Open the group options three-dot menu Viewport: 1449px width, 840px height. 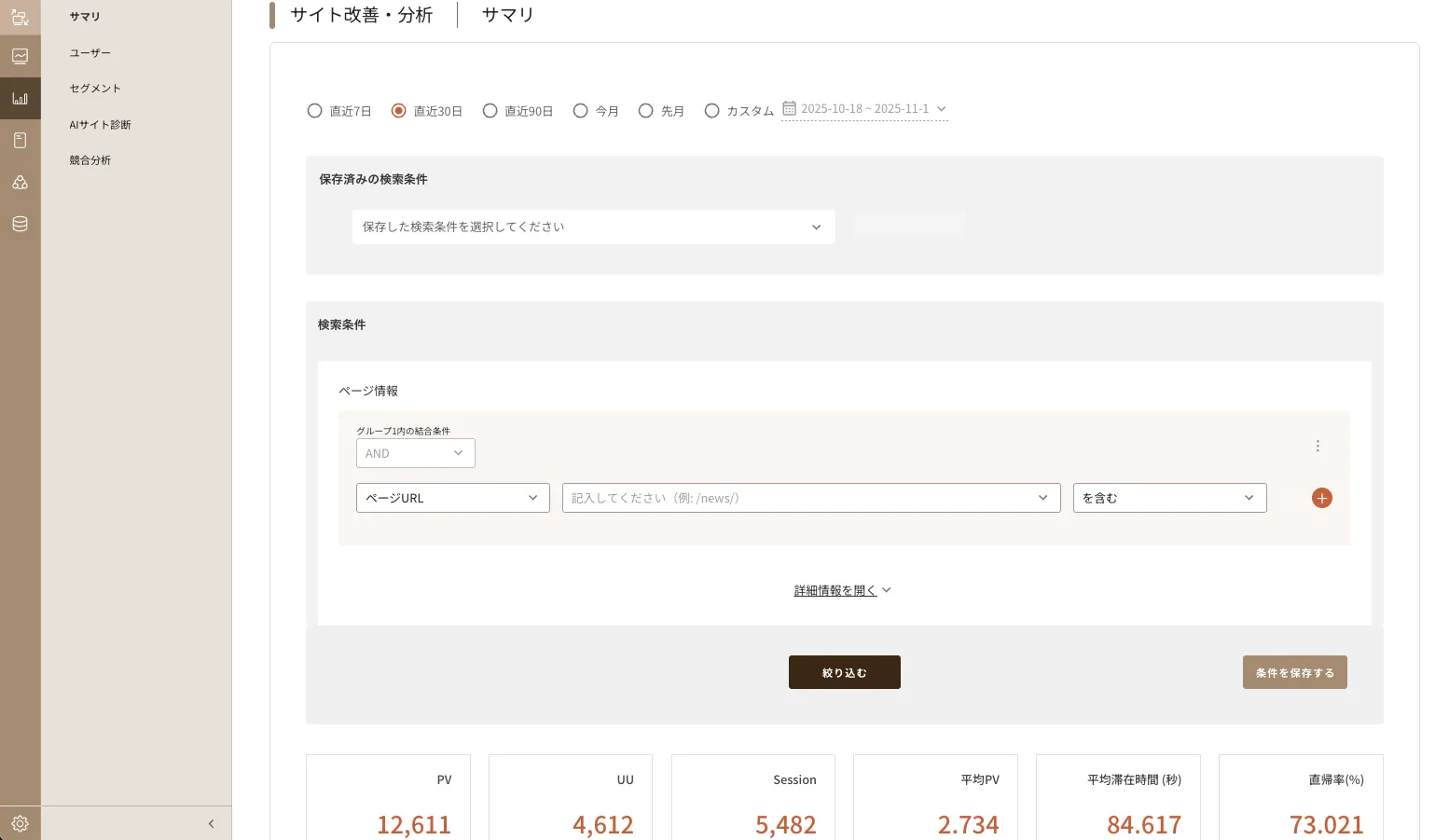pyautogui.click(x=1318, y=446)
